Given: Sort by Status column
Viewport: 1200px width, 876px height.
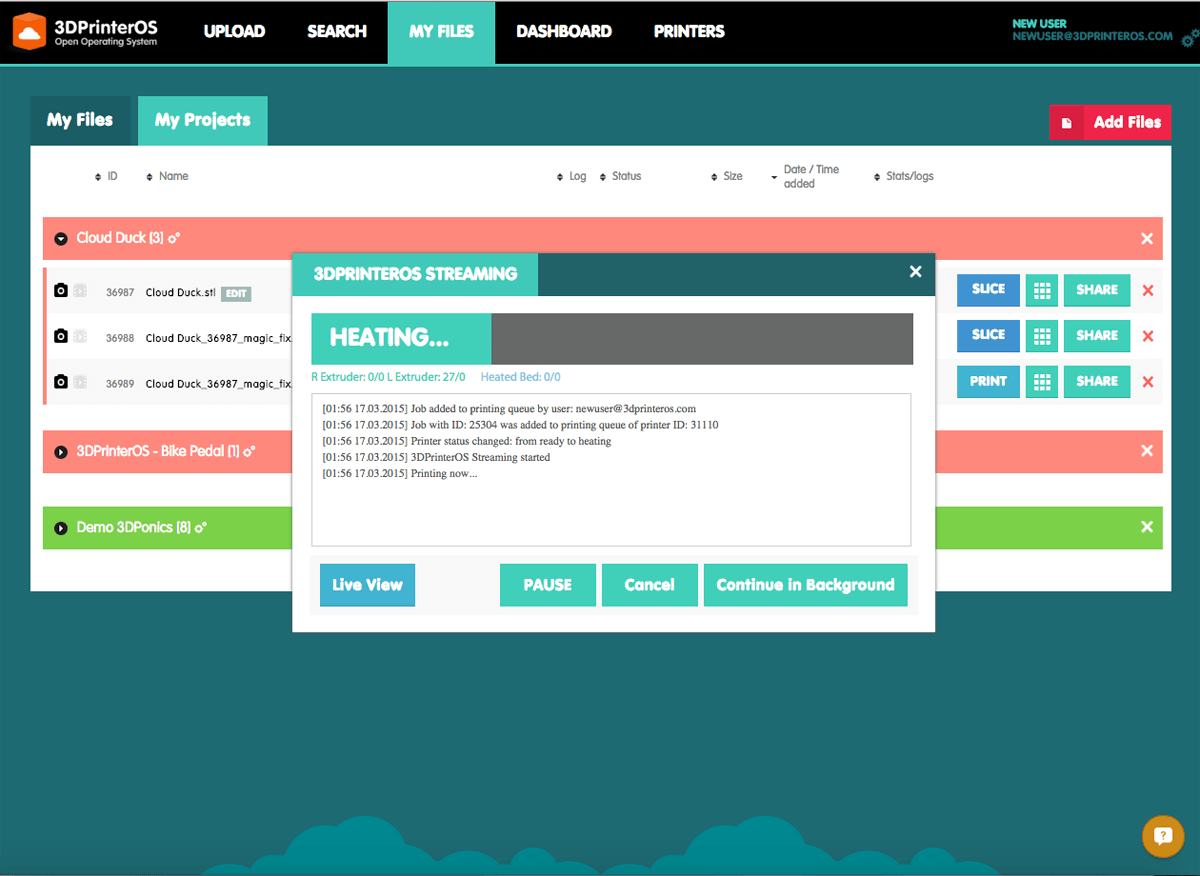Looking at the screenshot, I should (x=620, y=176).
